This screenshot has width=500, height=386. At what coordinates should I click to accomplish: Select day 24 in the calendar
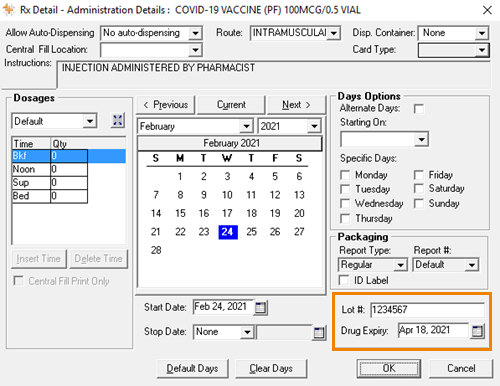point(228,232)
